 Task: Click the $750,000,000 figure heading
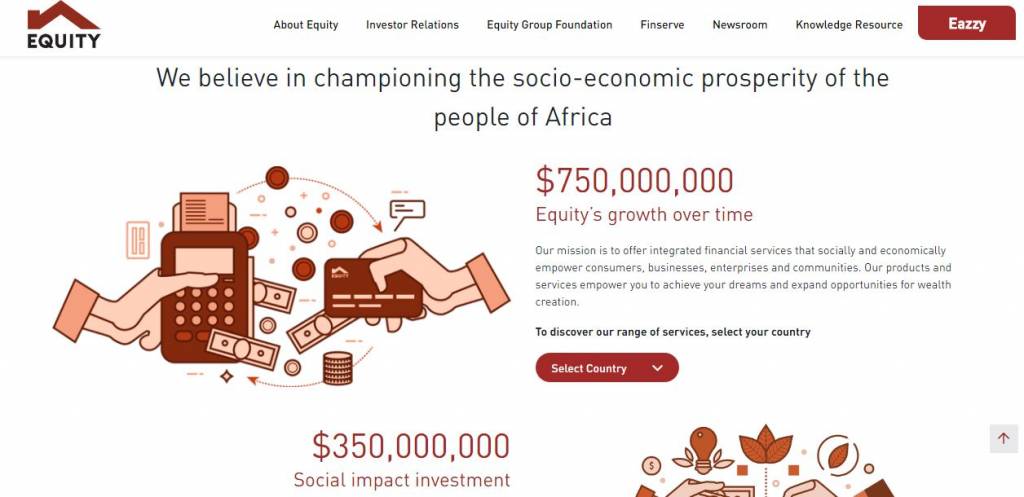coord(634,181)
